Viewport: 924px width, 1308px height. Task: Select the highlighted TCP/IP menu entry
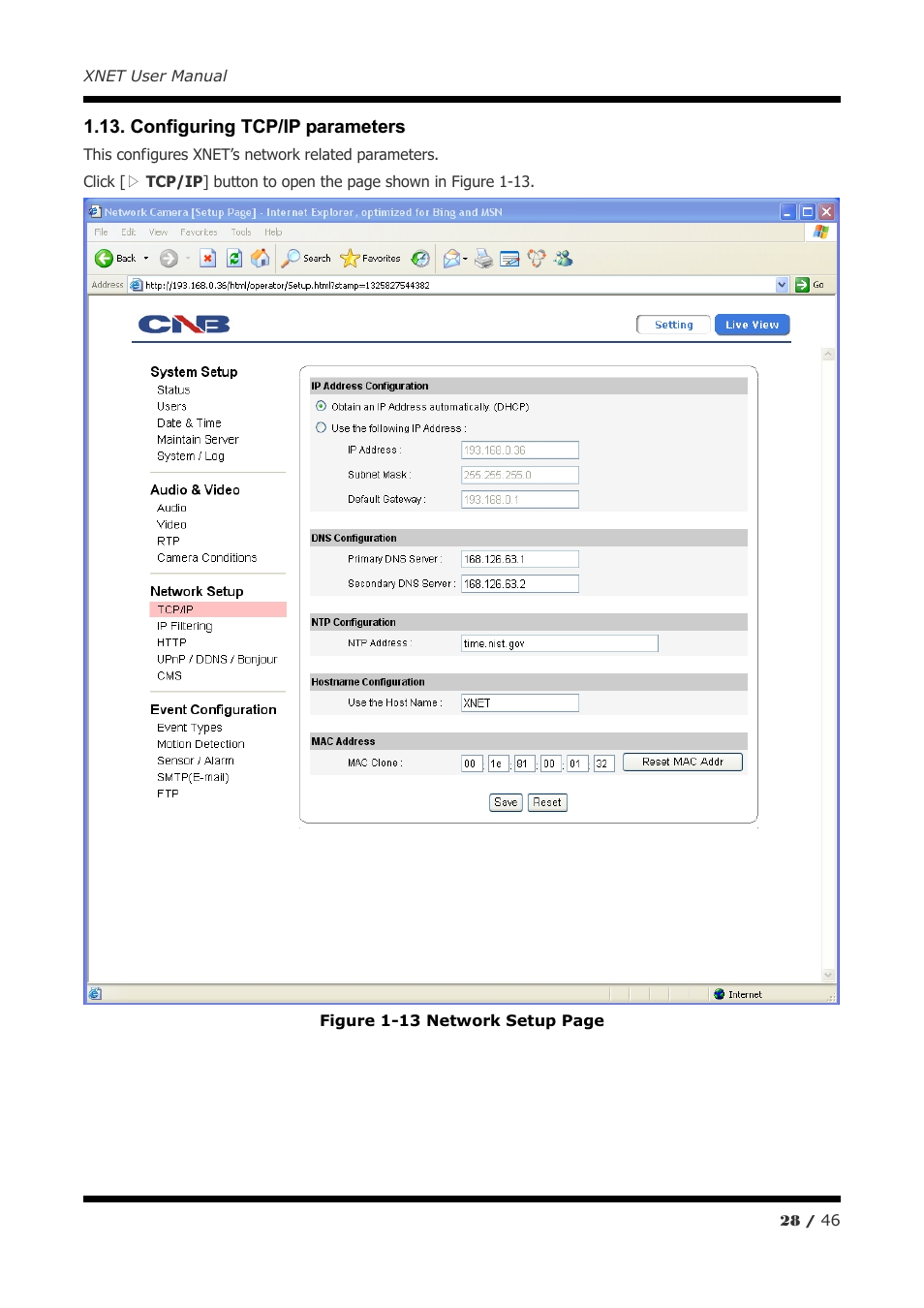pyautogui.click(x=218, y=609)
